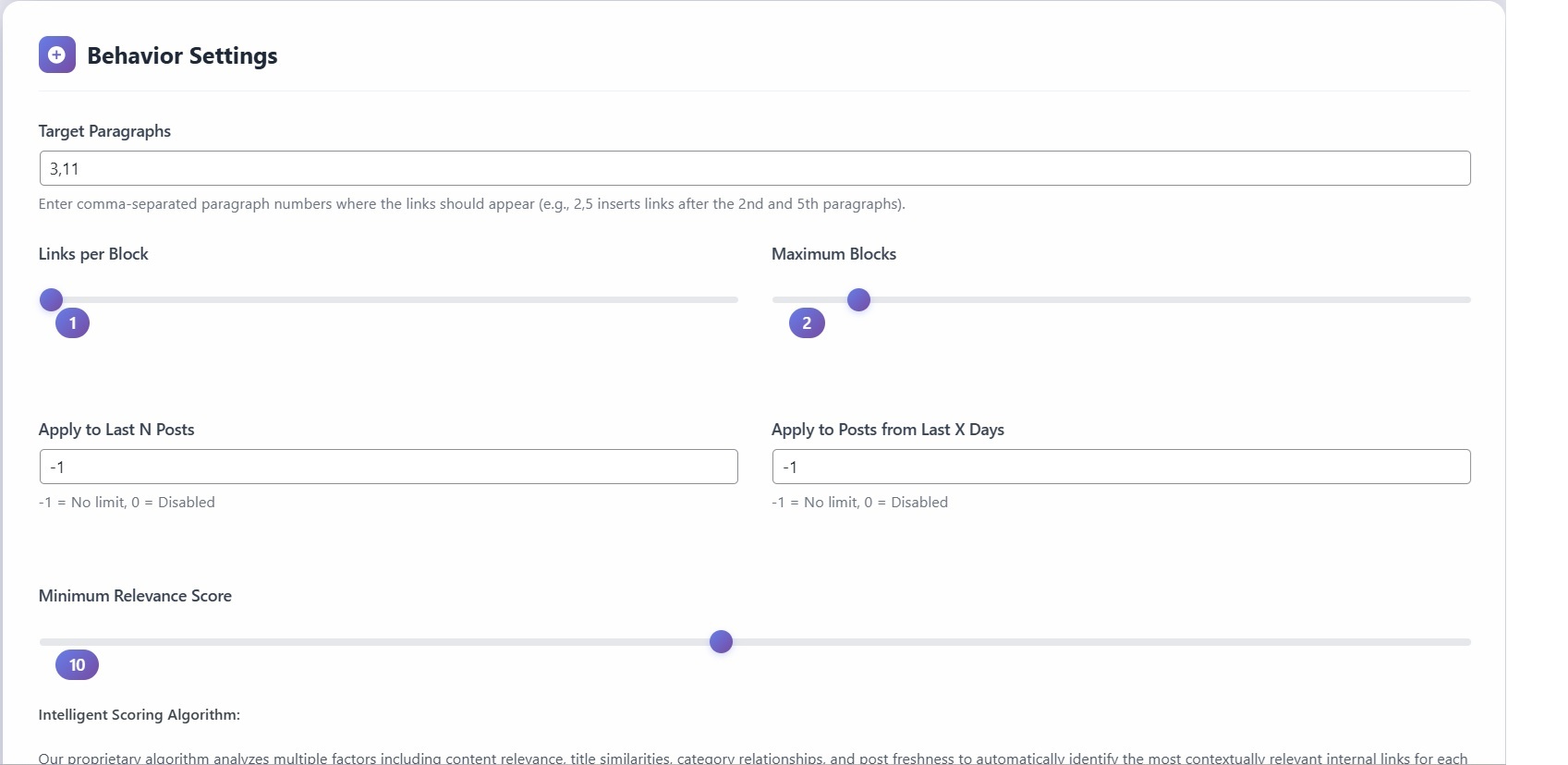Click the Links per Block label
The width and height of the screenshot is (1568, 765).
[93, 254]
